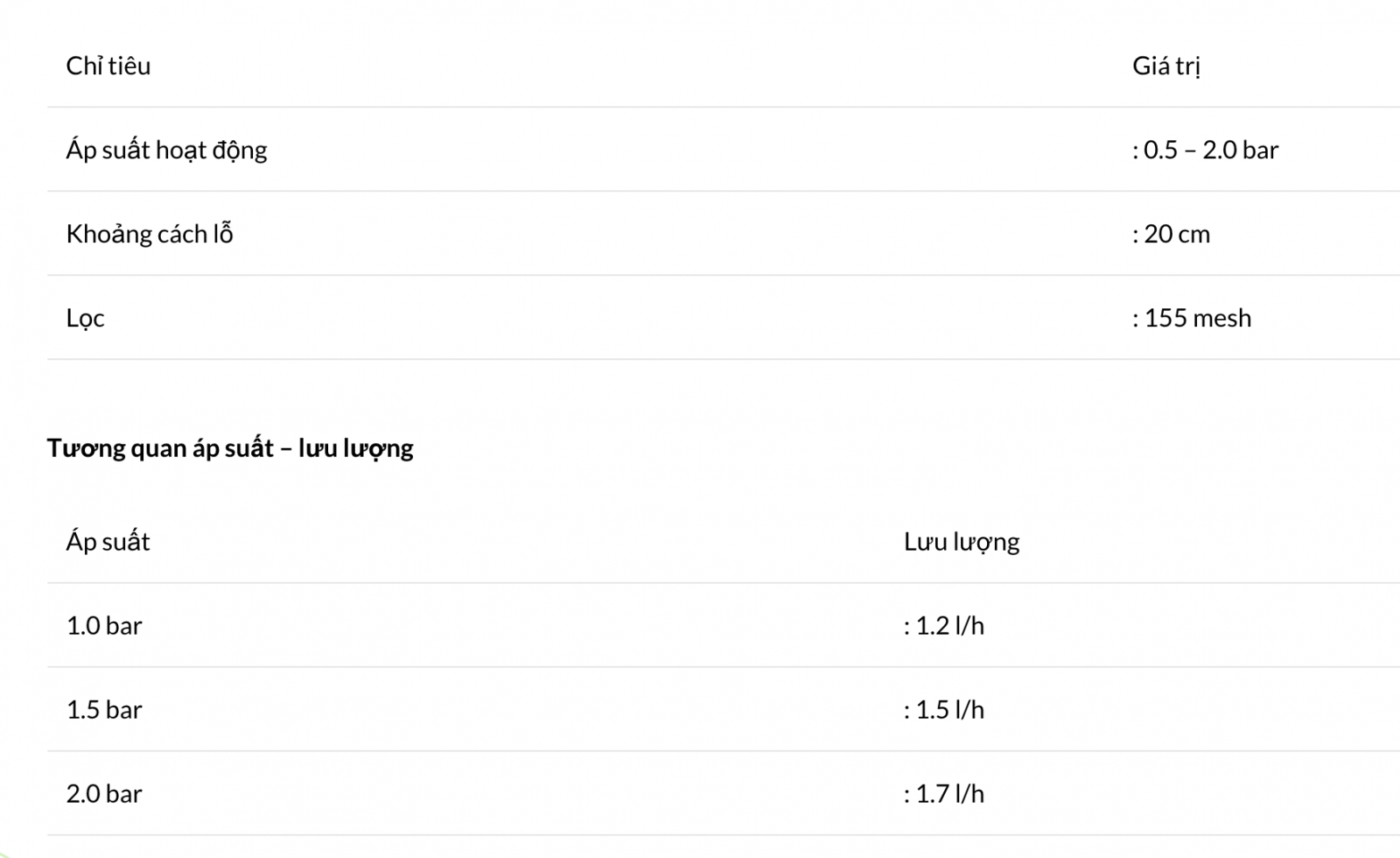The height and width of the screenshot is (858, 1400).
Task: Click the 'Áp suất' header of the second table
Action: pyautogui.click(x=108, y=542)
